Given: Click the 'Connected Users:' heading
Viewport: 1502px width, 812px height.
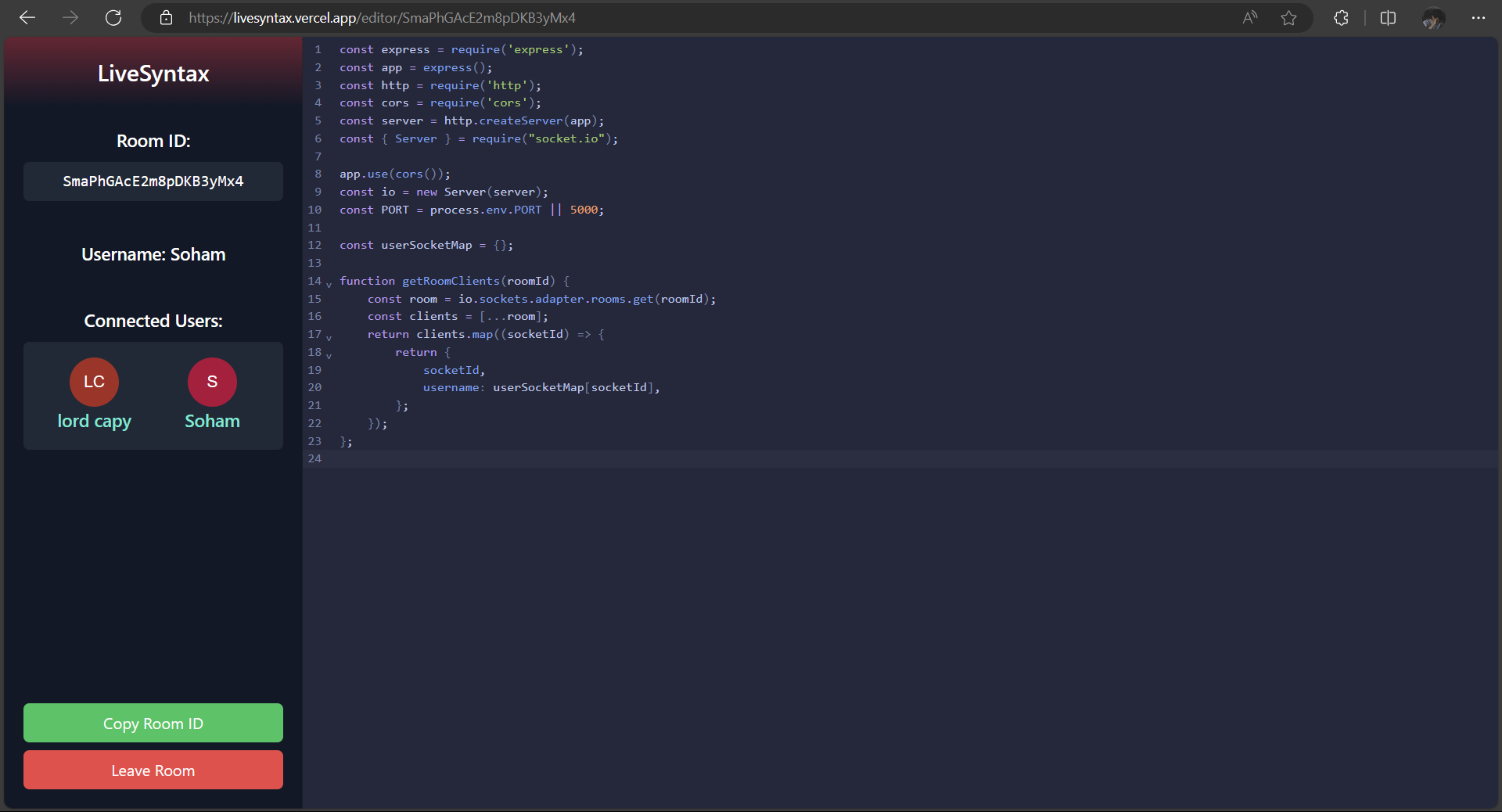Looking at the screenshot, I should [x=153, y=321].
